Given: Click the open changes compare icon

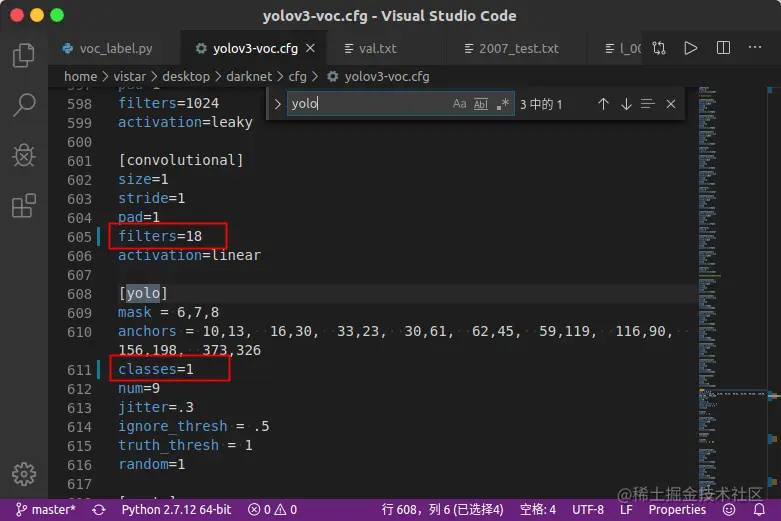Looking at the screenshot, I should pyautogui.click(x=658, y=48).
